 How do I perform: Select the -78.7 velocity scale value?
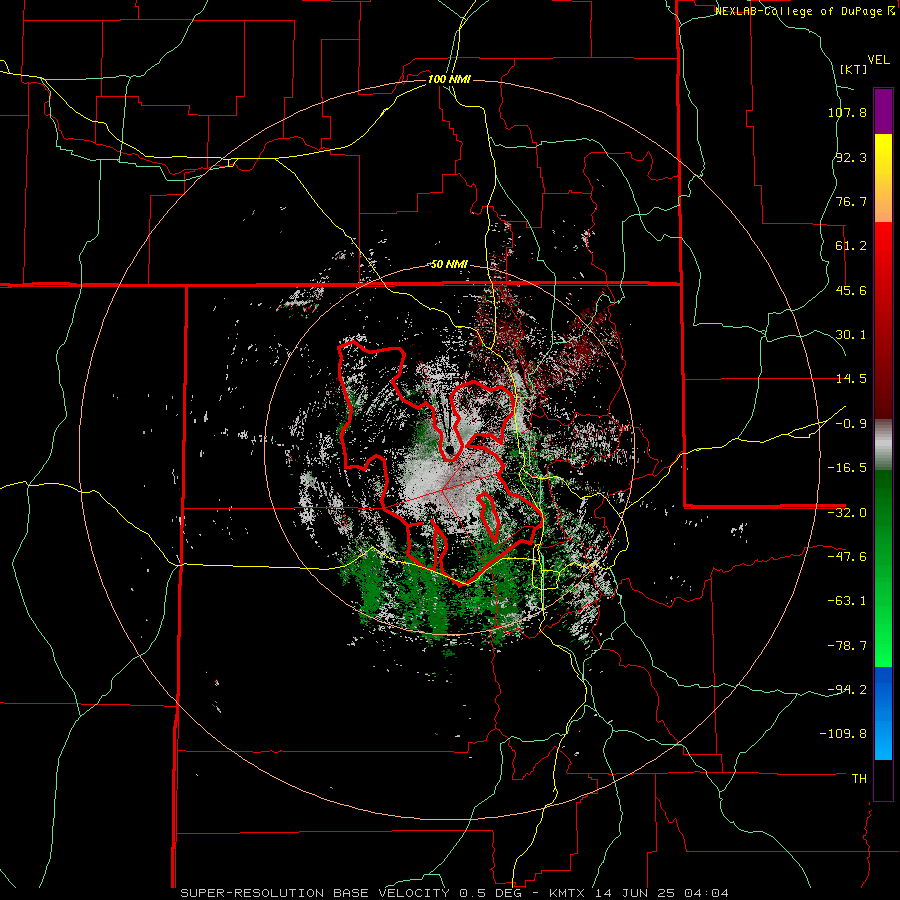[x=847, y=646]
